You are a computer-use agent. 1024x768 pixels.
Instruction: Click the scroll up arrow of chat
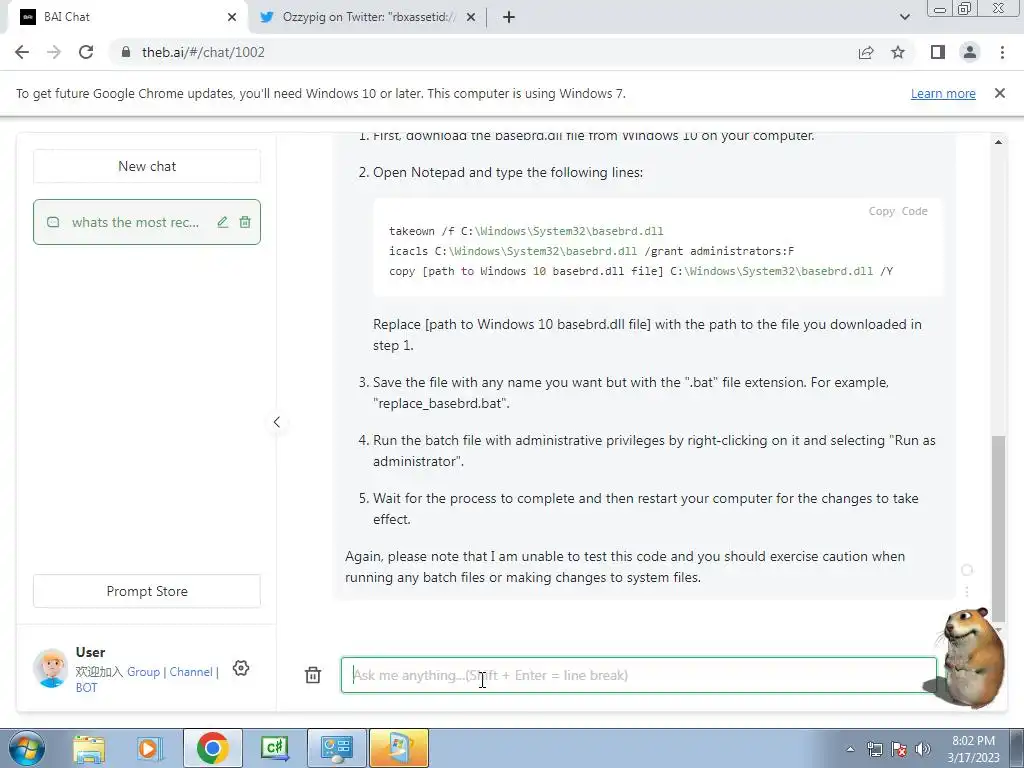click(999, 142)
